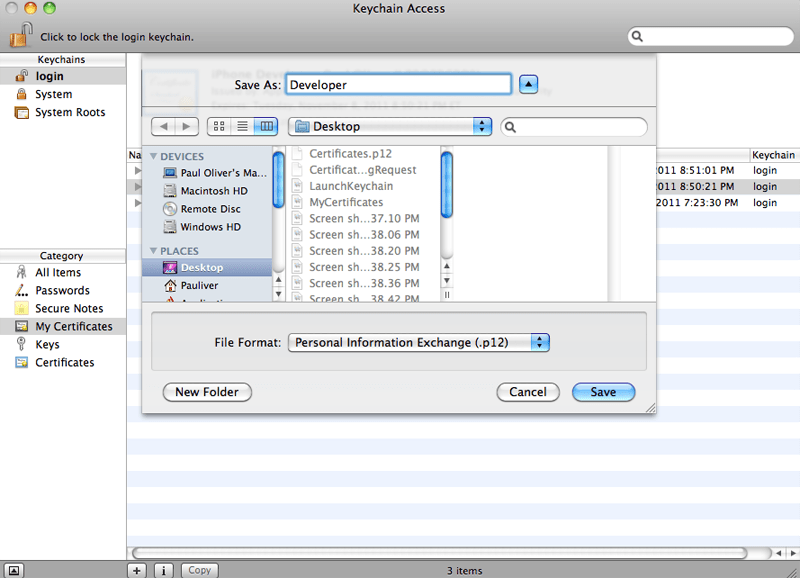Click the file list scrollbar thumb
The image size is (800, 578).
tap(446, 185)
